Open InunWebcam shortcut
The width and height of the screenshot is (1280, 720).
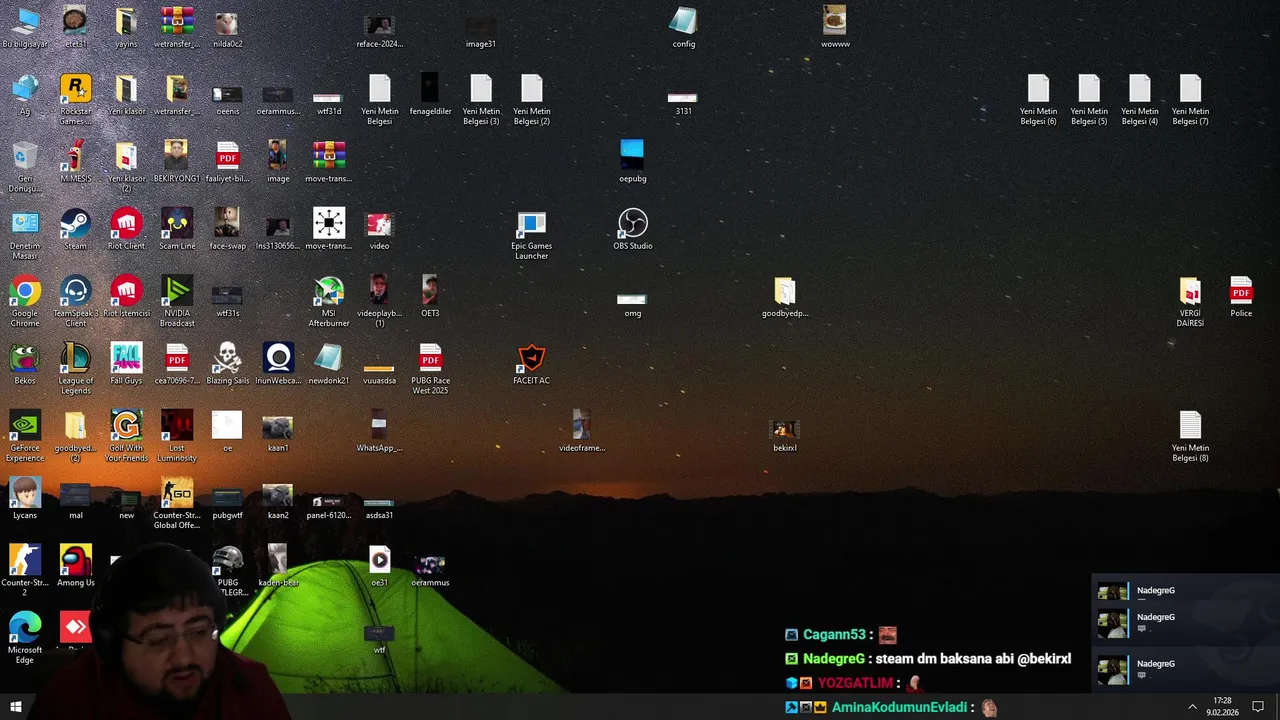tap(278, 364)
